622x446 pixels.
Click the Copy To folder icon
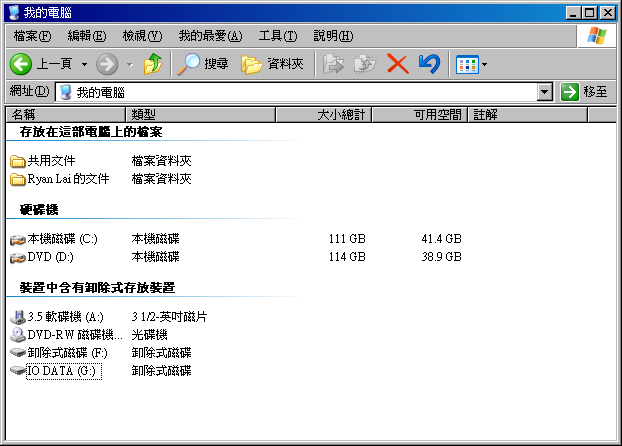click(x=365, y=64)
